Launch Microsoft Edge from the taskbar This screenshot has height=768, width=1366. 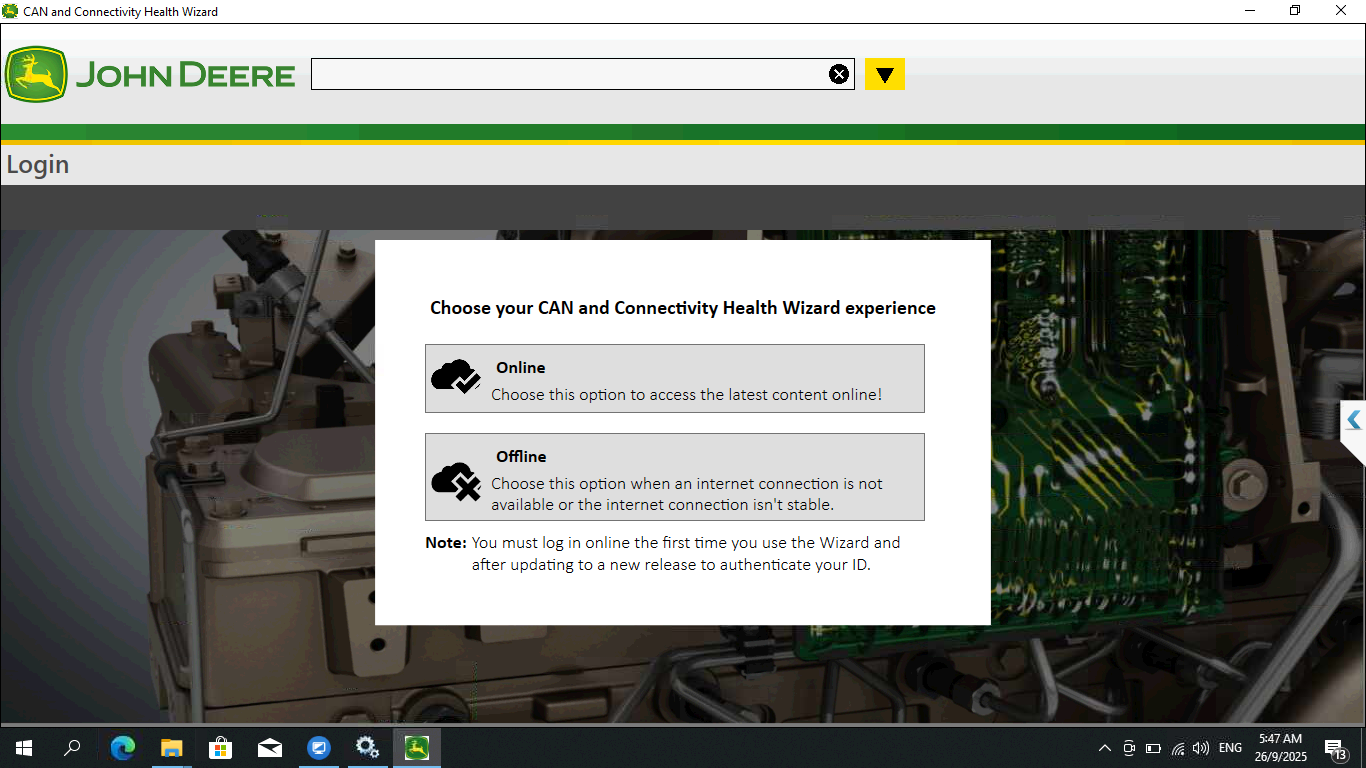pyautogui.click(x=122, y=747)
